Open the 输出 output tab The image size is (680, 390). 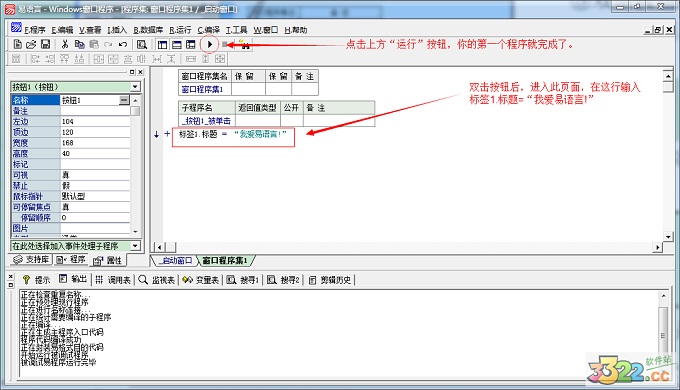coord(74,280)
